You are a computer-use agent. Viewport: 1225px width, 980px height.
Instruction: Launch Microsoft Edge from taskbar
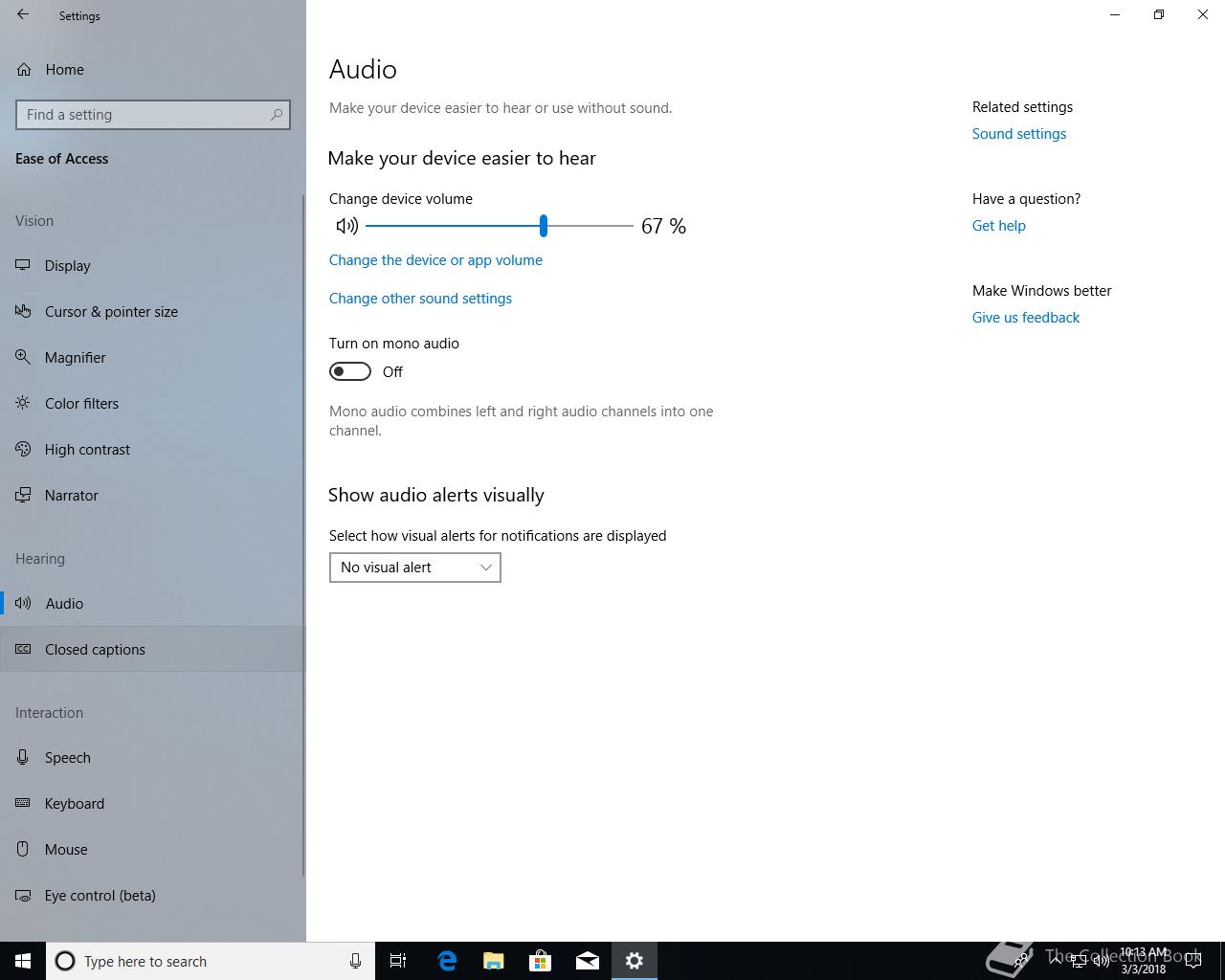point(446,961)
